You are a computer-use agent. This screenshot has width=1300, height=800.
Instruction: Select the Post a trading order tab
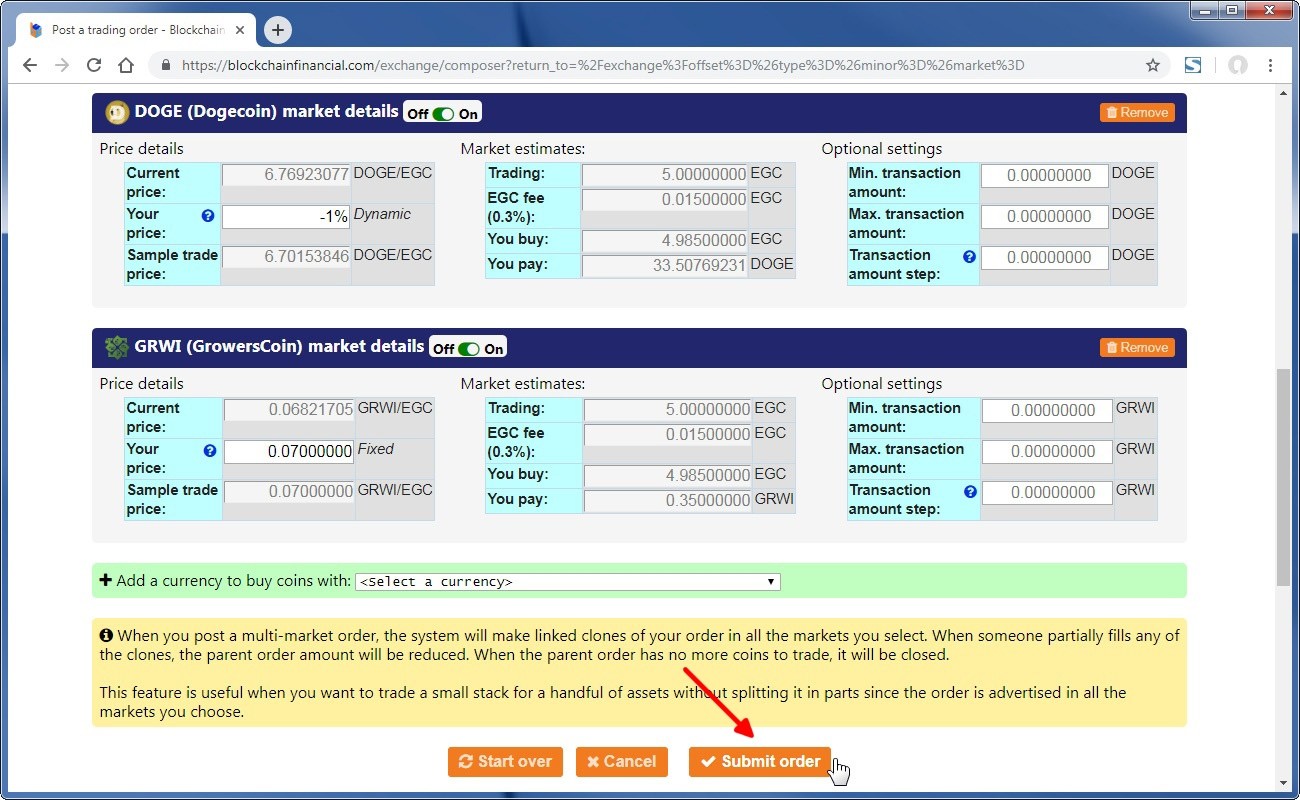pos(130,30)
